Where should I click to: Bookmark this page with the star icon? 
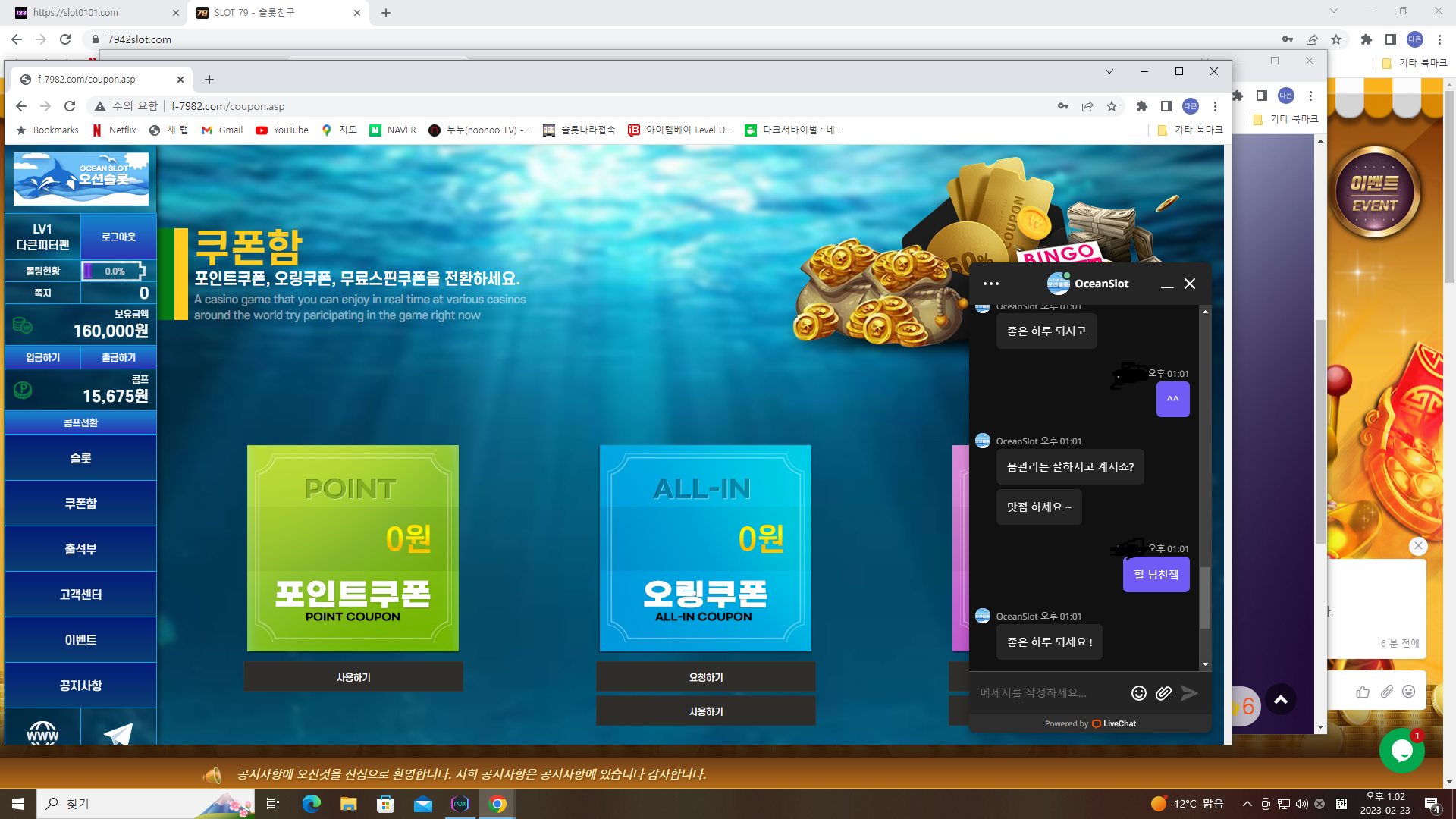[x=1112, y=106]
